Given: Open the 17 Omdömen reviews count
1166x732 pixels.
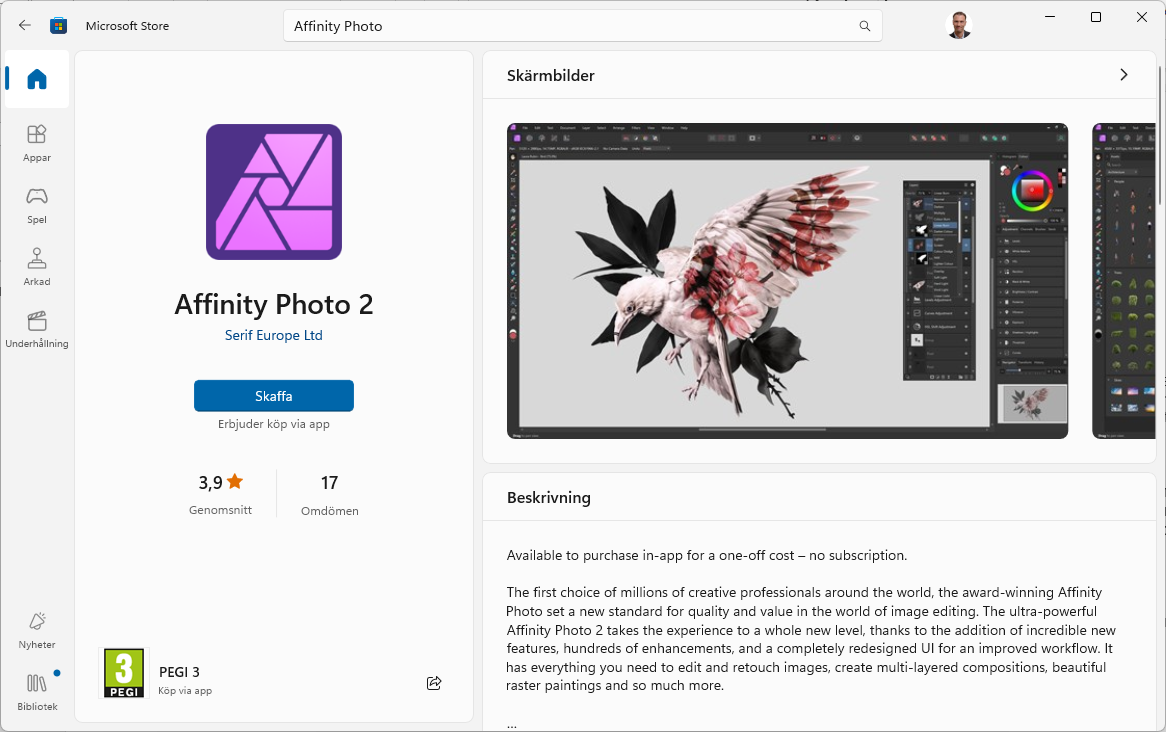Looking at the screenshot, I should (x=329, y=493).
